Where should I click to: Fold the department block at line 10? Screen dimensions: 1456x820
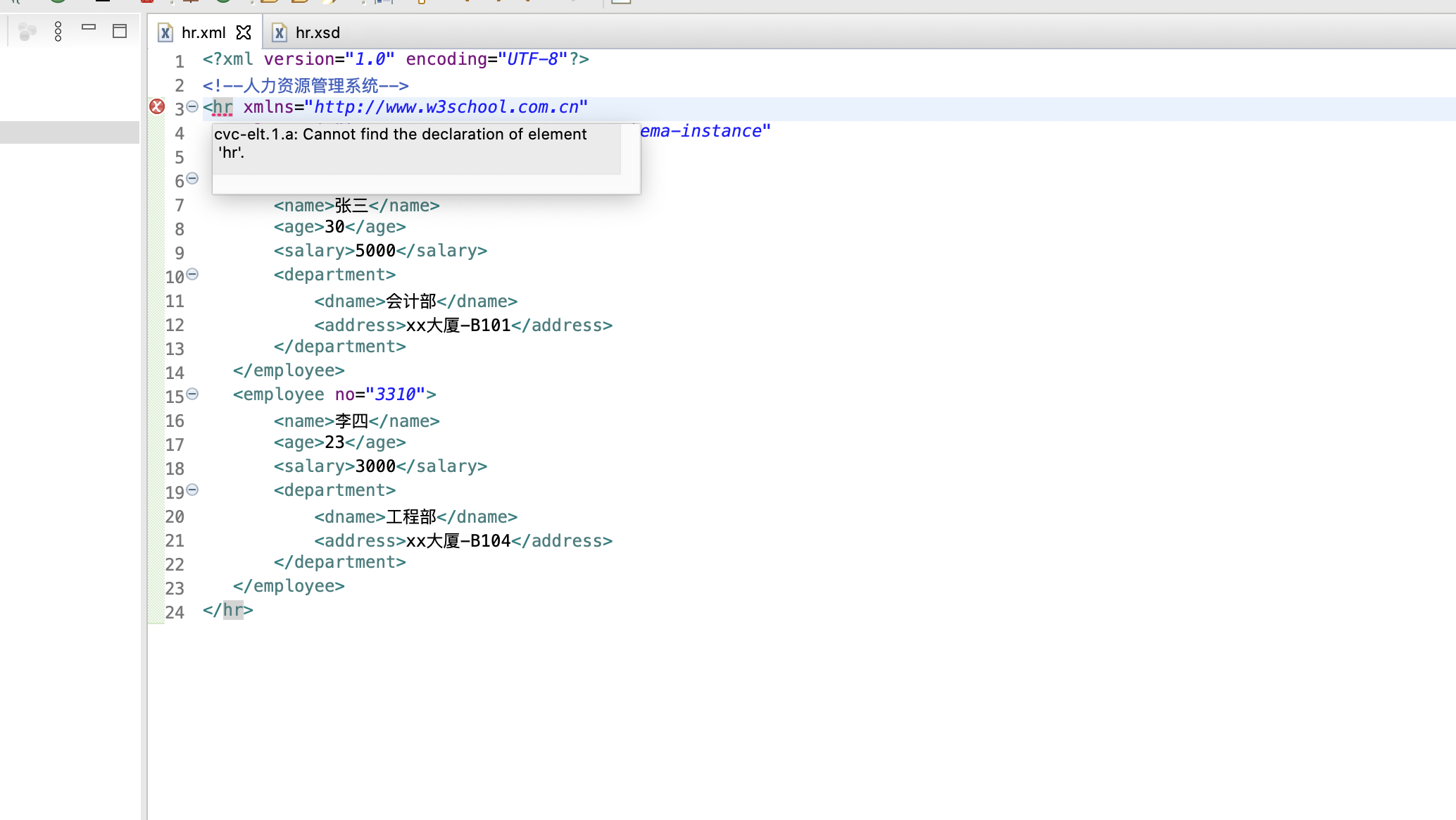click(x=192, y=273)
